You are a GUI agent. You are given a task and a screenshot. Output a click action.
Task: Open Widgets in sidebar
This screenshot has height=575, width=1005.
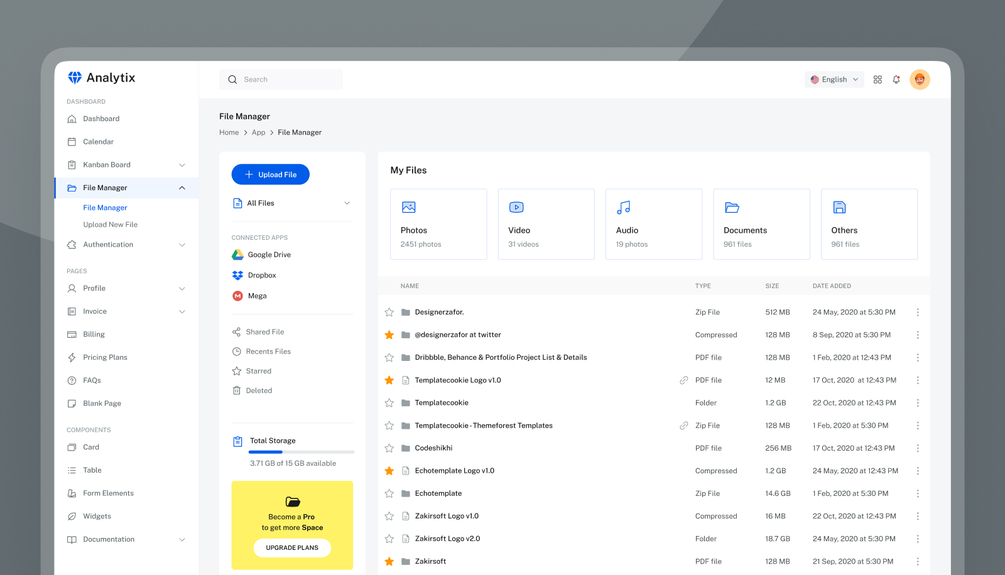point(89,517)
